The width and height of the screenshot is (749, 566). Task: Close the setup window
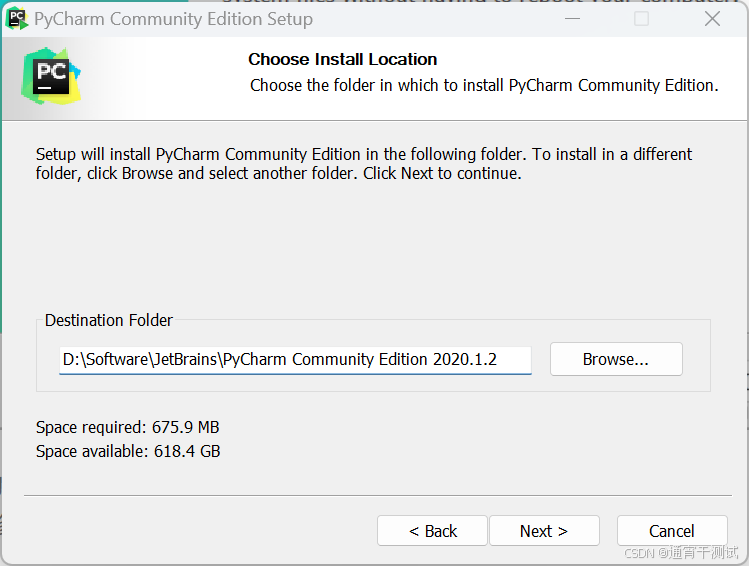click(x=712, y=19)
